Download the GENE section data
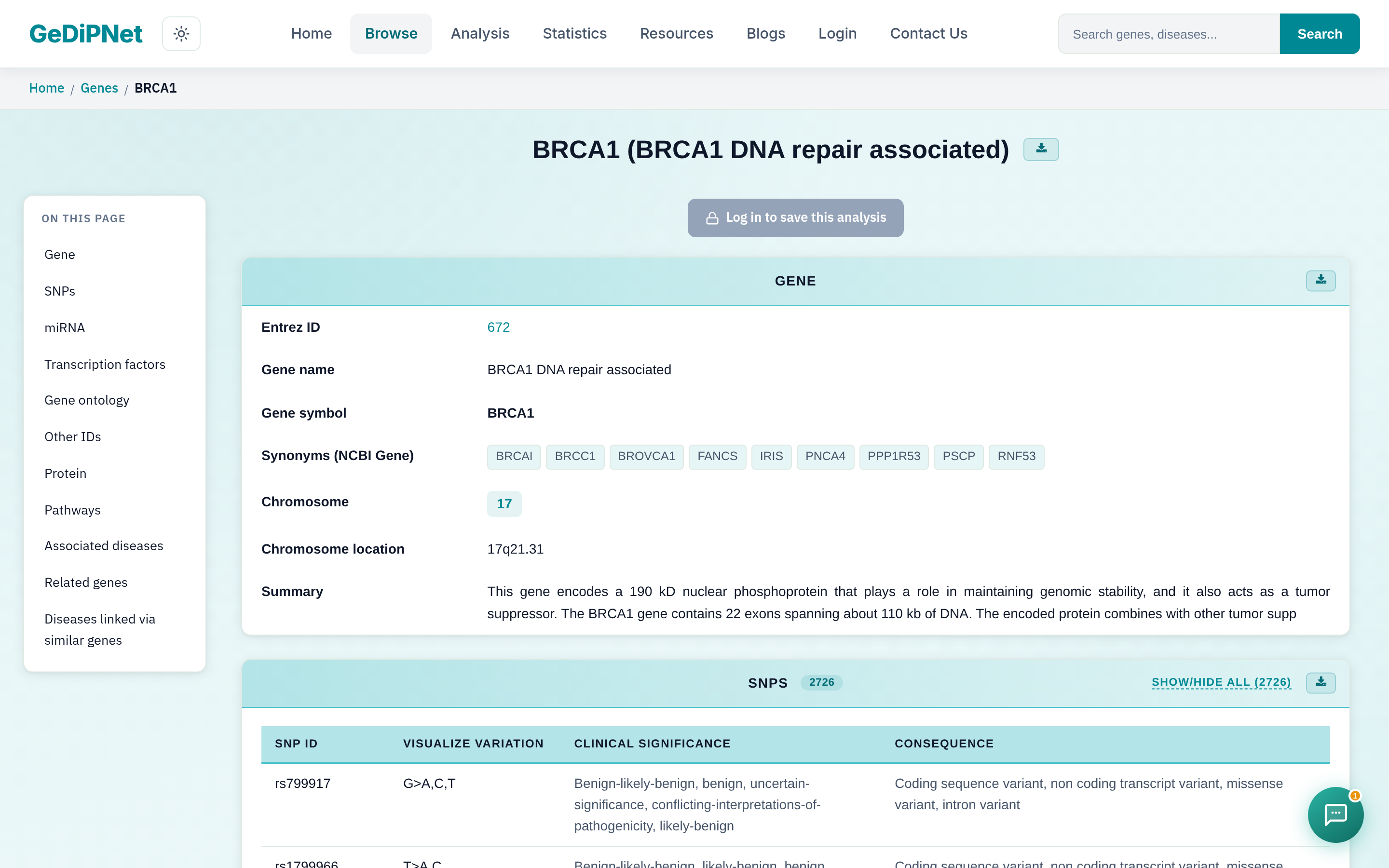 [1320, 281]
